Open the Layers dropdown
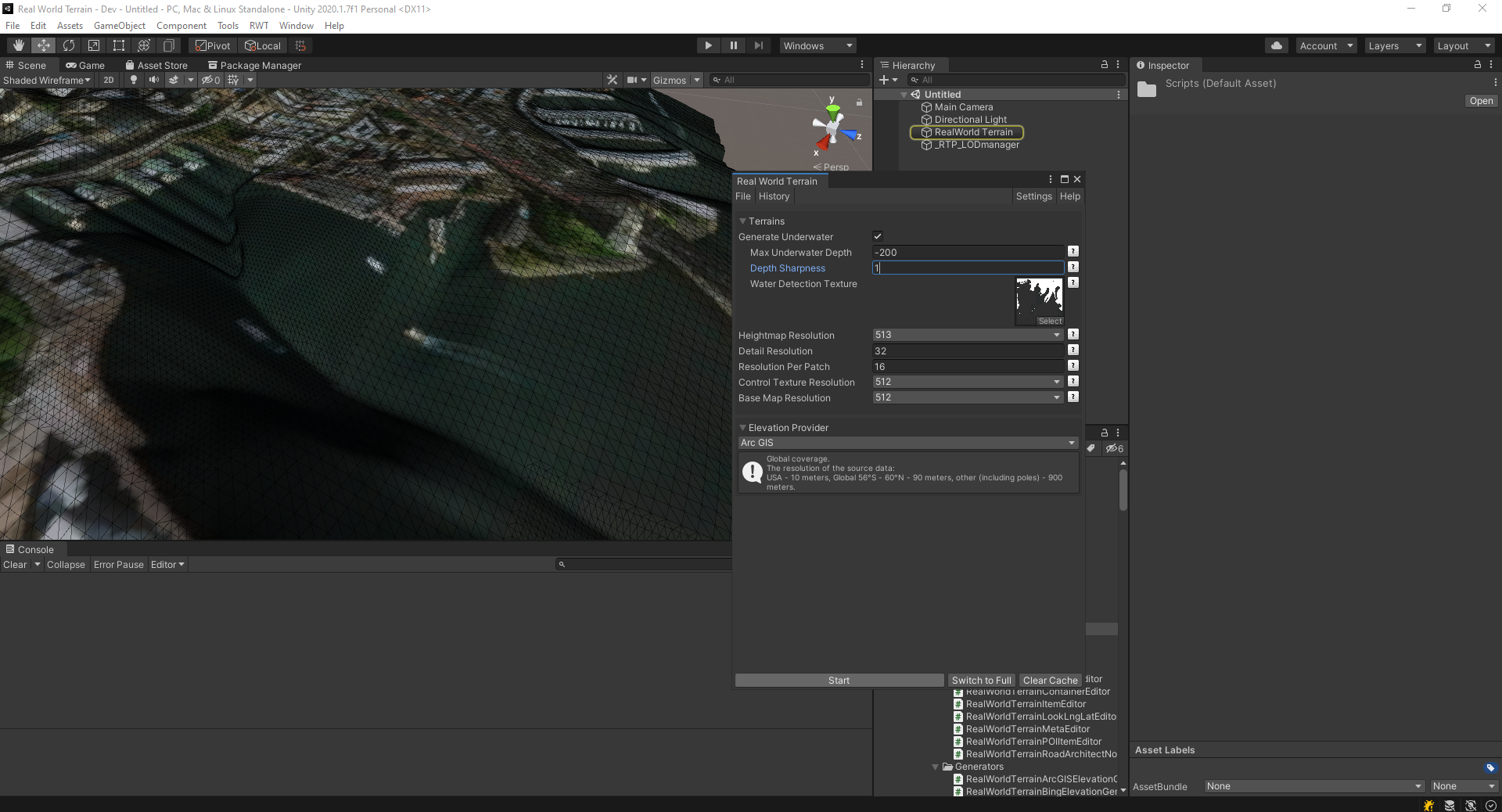Viewport: 1502px width, 812px height. pos(1395,45)
